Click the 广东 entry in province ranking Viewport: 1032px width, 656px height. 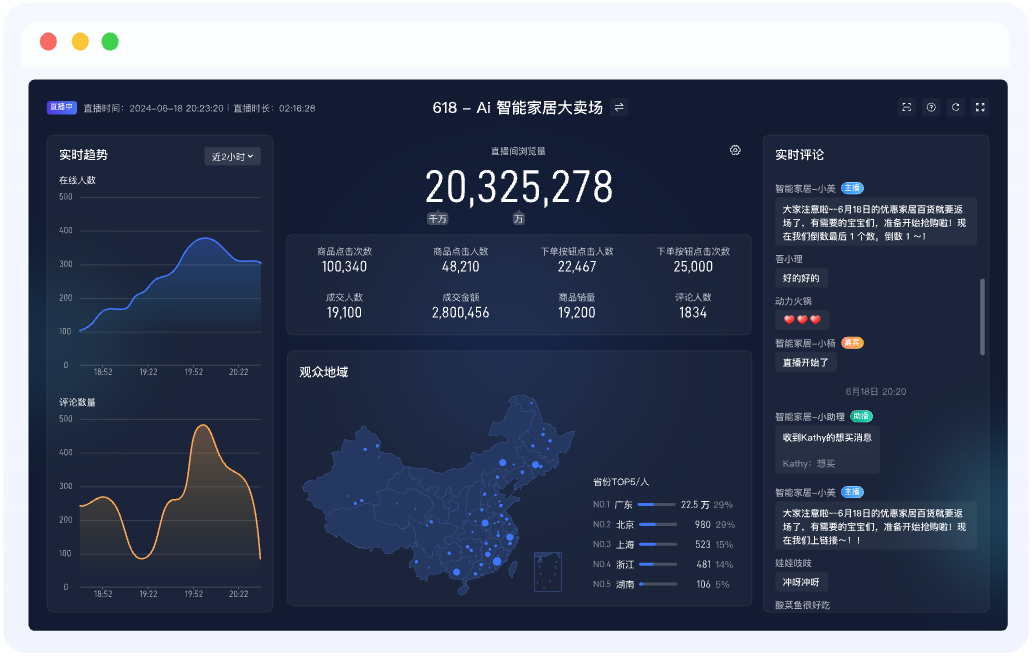click(x=623, y=505)
